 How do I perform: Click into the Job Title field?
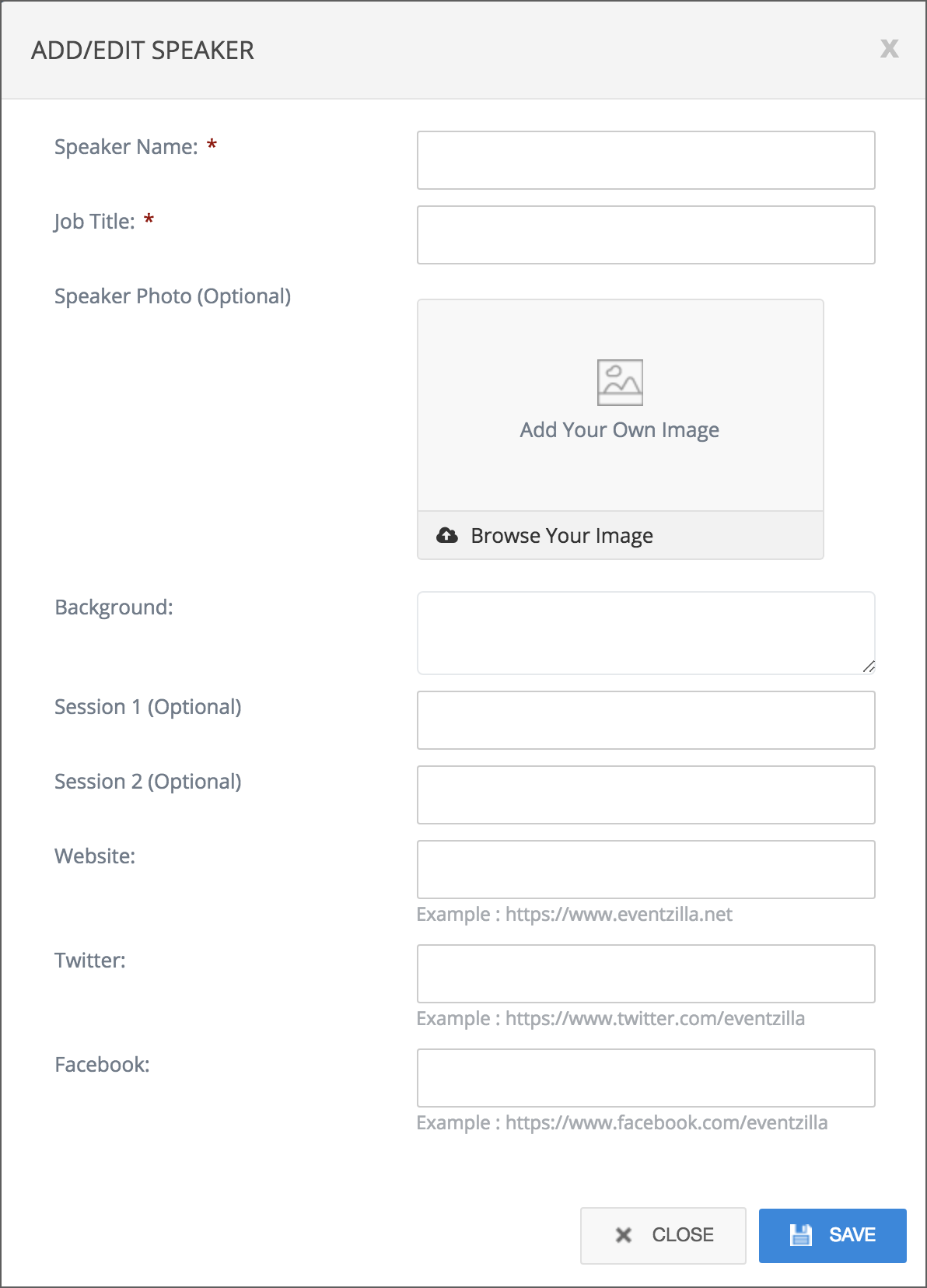645,235
